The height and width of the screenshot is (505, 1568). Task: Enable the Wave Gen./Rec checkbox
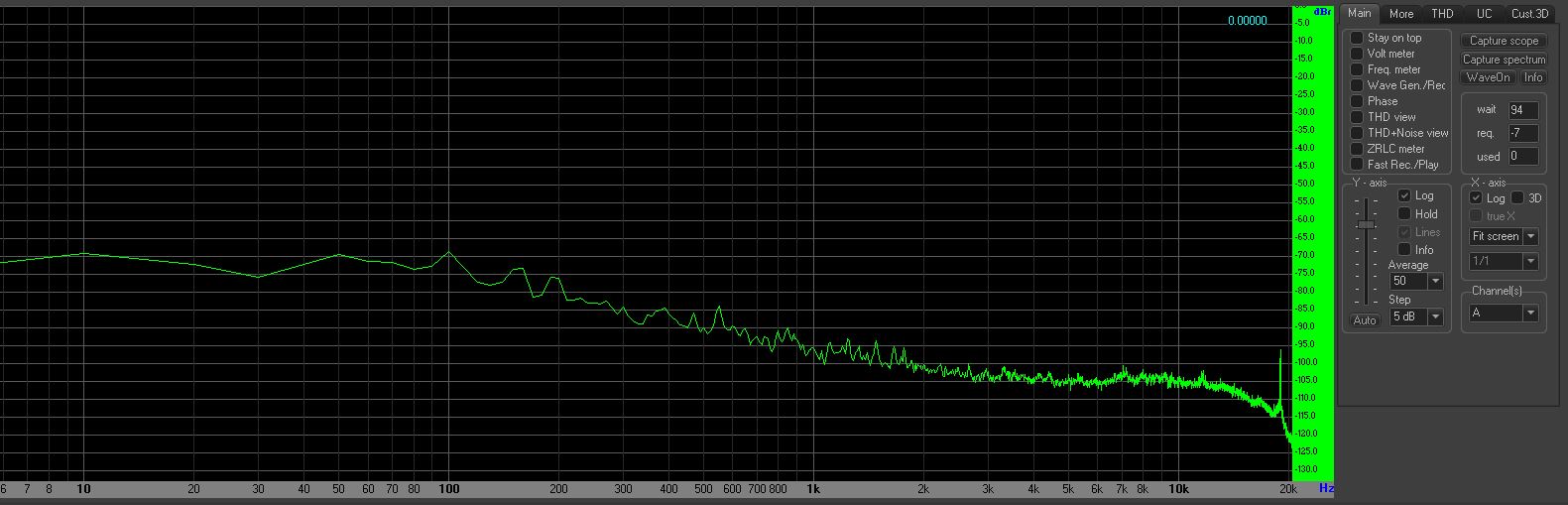point(1357,85)
